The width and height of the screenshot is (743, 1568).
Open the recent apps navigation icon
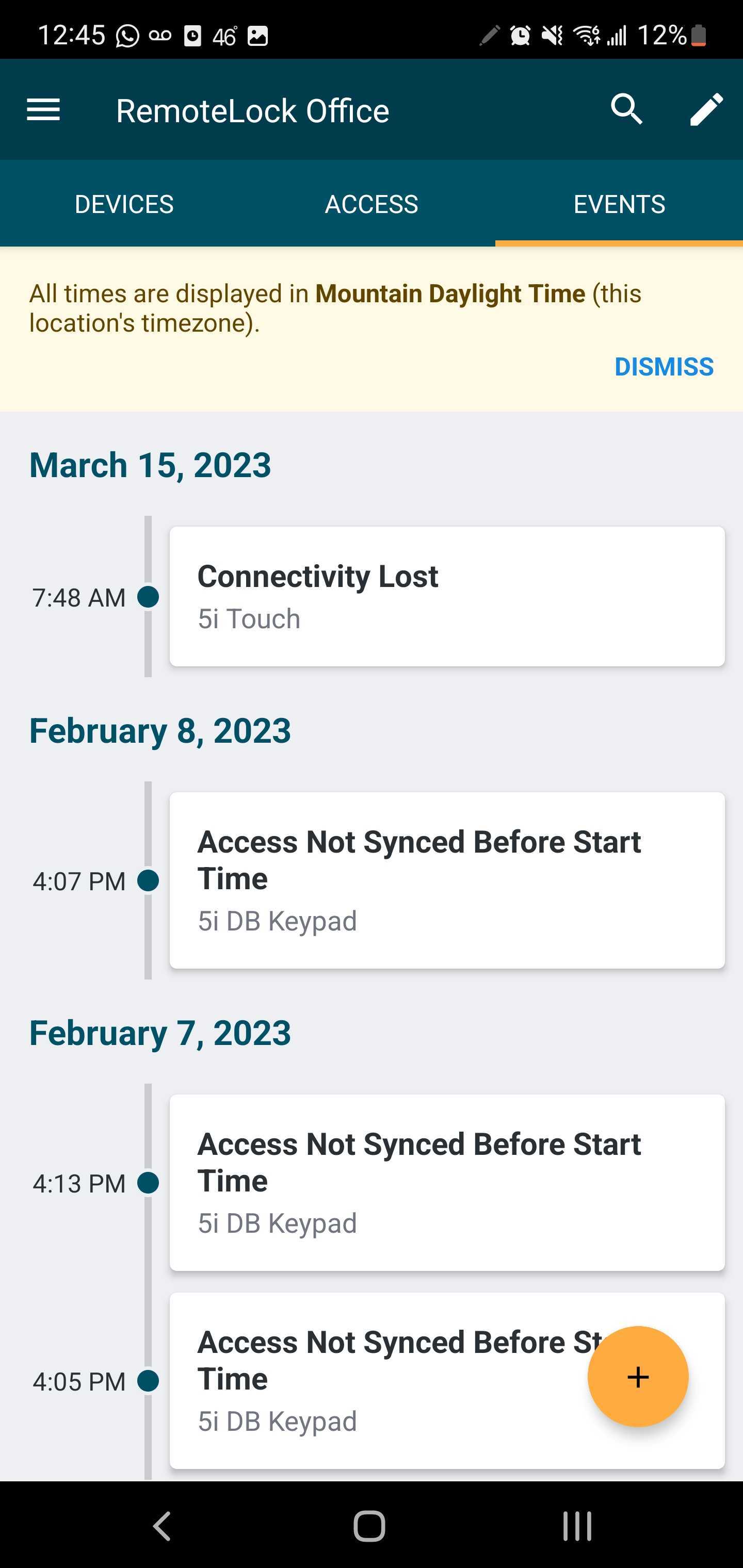(x=577, y=1525)
